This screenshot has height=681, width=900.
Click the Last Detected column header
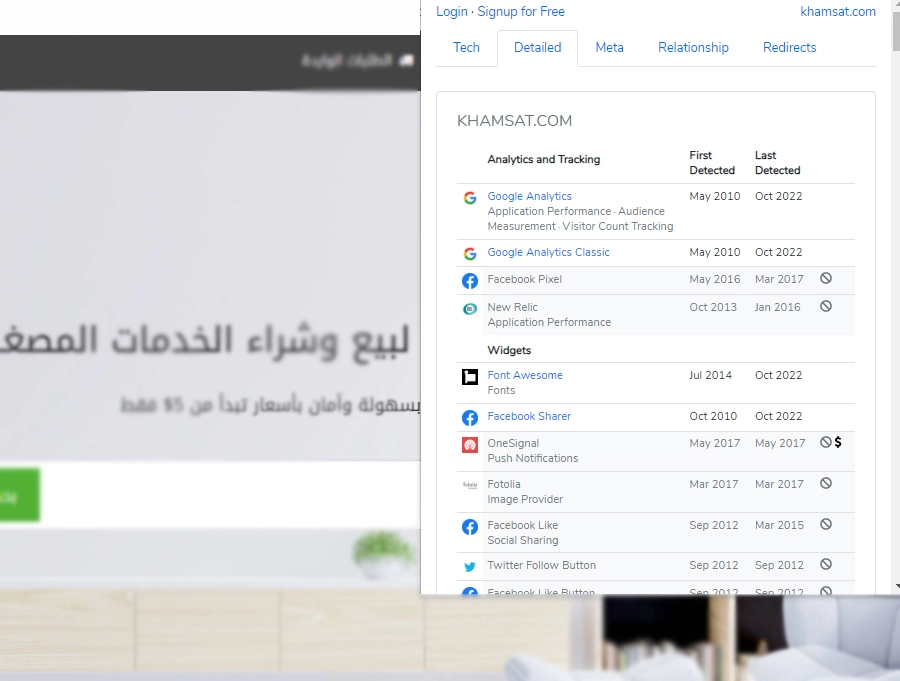pyautogui.click(x=777, y=163)
